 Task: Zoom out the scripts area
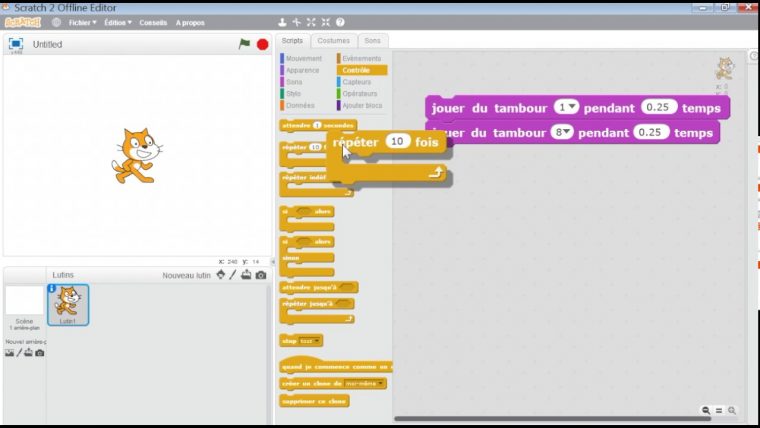pos(706,410)
